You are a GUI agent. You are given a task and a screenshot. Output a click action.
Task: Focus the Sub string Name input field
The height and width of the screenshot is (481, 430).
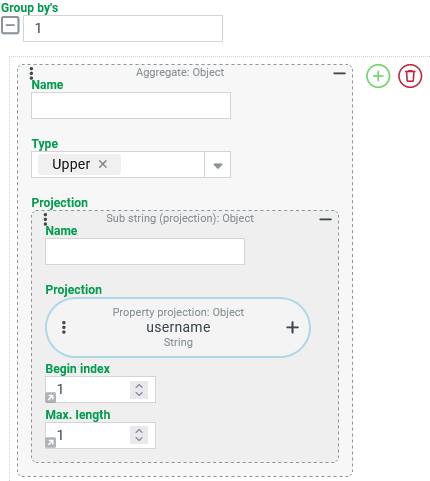(x=145, y=251)
